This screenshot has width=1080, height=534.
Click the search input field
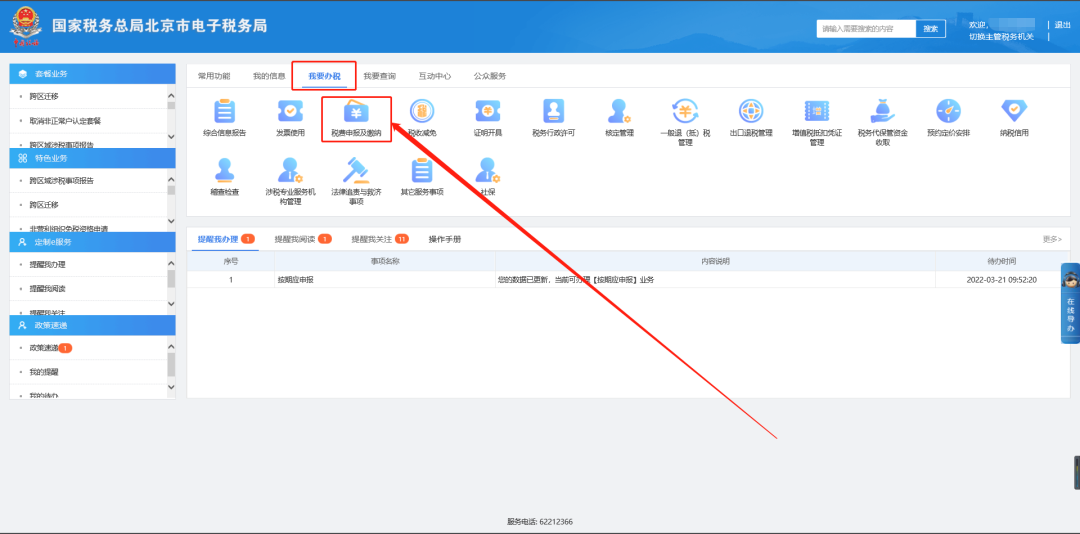tap(865, 29)
